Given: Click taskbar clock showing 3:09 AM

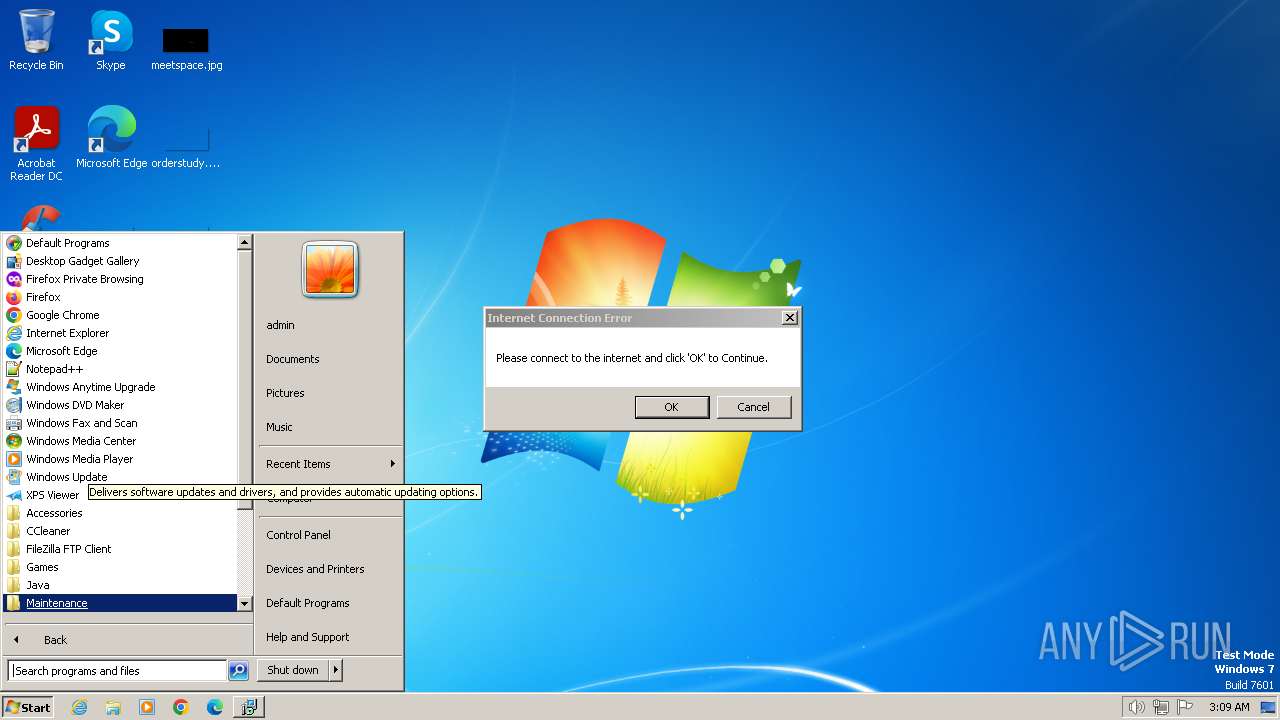Looking at the screenshot, I should pyautogui.click(x=1229, y=707).
